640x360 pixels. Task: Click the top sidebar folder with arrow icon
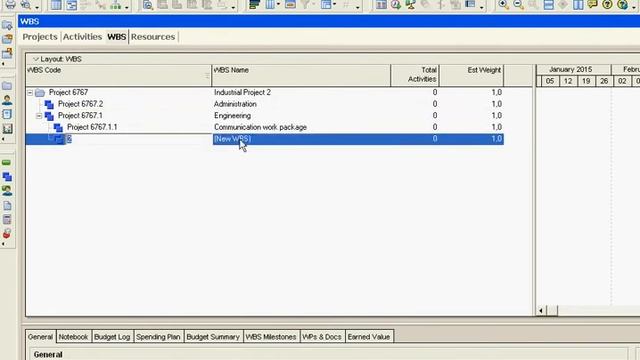(x=7, y=25)
